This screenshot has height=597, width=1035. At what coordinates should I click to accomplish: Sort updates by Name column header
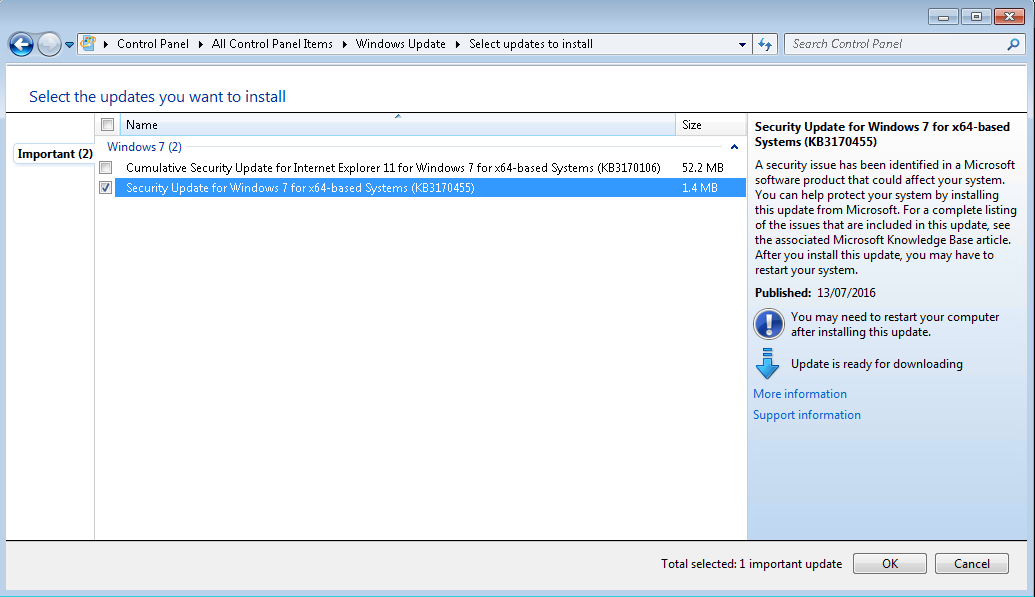point(397,125)
